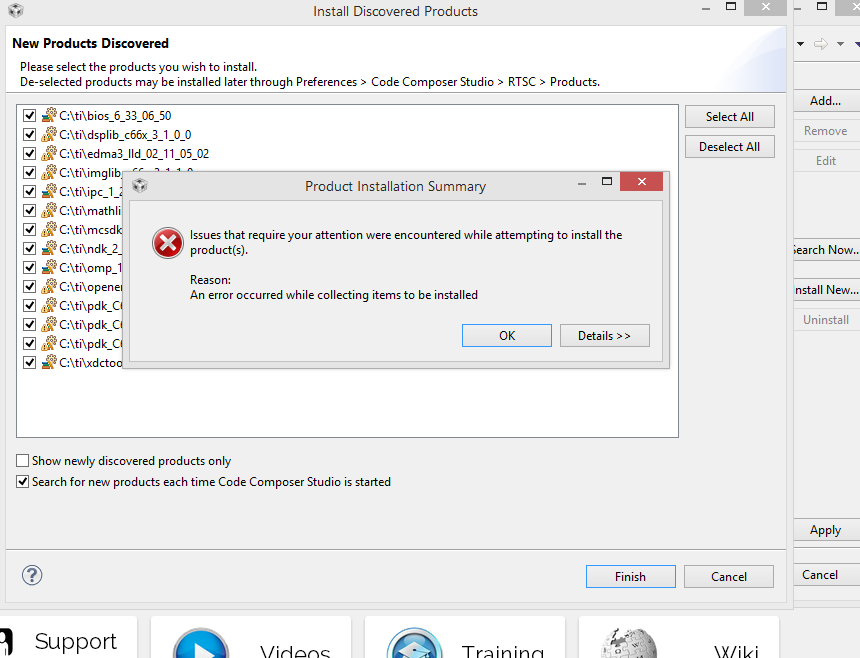Click the Select All button
This screenshot has height=658, width=860.
click(729, 117)
